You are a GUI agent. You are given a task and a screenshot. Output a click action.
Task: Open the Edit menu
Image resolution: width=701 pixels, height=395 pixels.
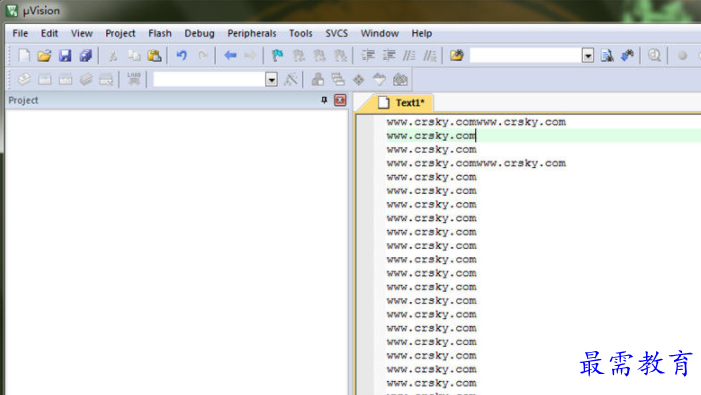[49, 34]
